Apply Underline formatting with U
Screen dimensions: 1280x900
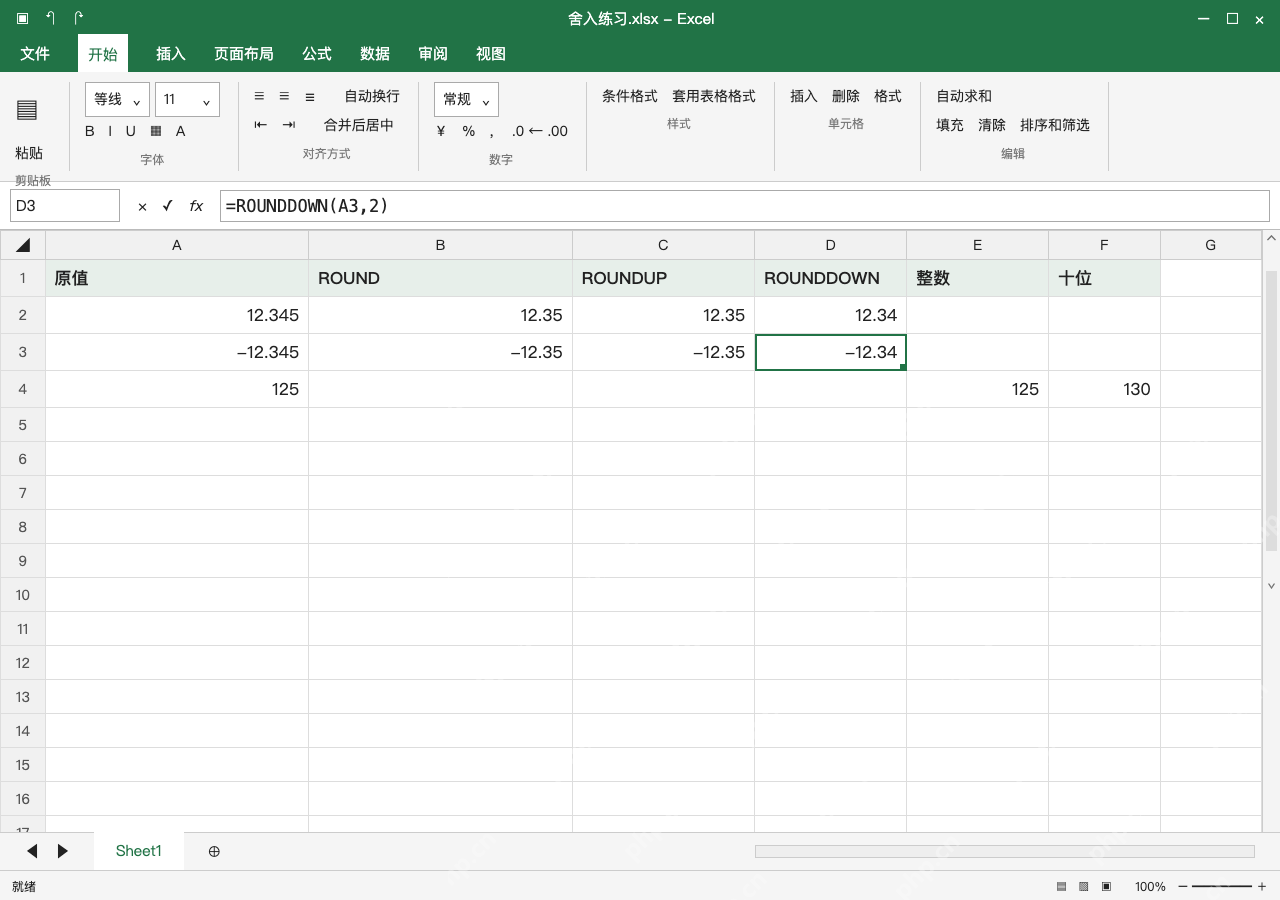130,131
